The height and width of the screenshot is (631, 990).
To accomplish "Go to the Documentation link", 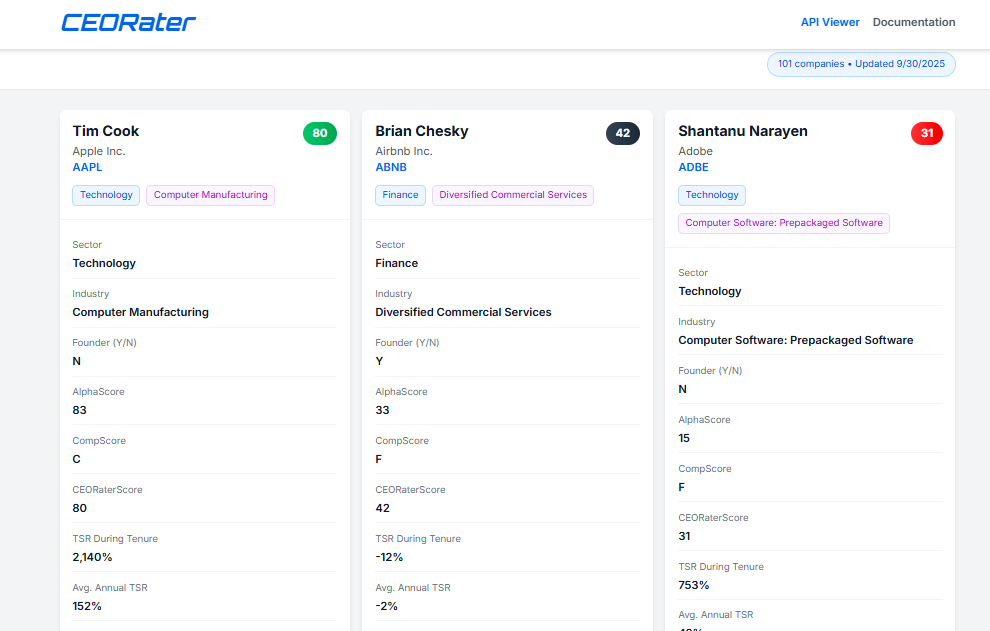I will click(914, 22).
